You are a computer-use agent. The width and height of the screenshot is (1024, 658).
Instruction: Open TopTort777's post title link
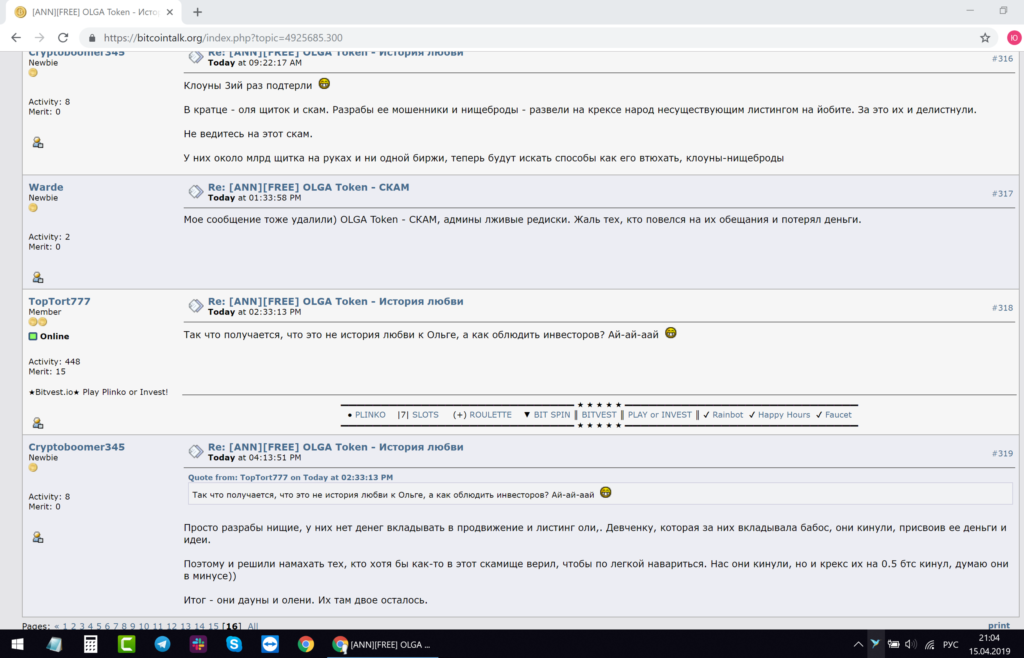click(x=336, y=302)
